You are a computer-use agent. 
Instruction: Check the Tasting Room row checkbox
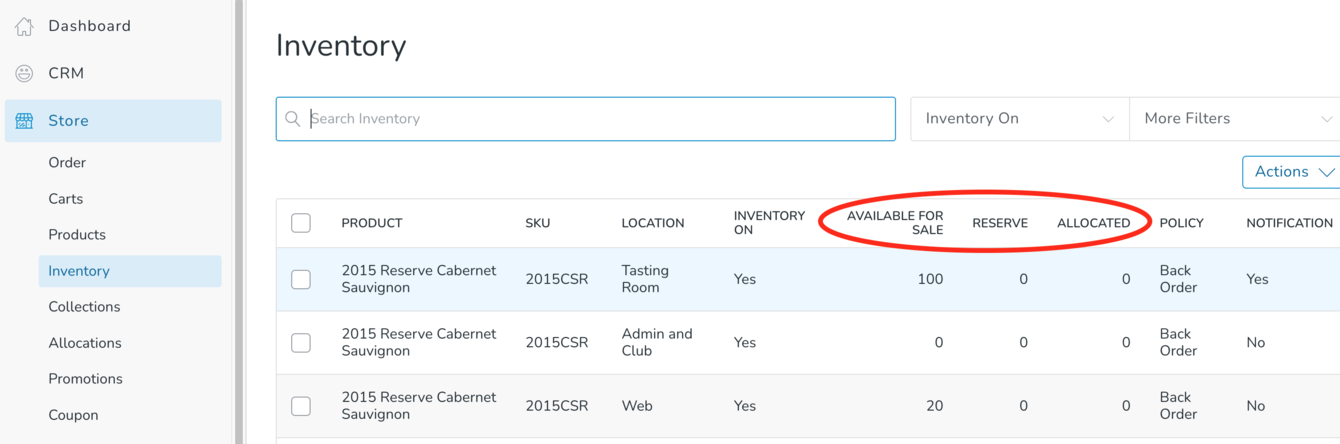(x=301, y=279)
